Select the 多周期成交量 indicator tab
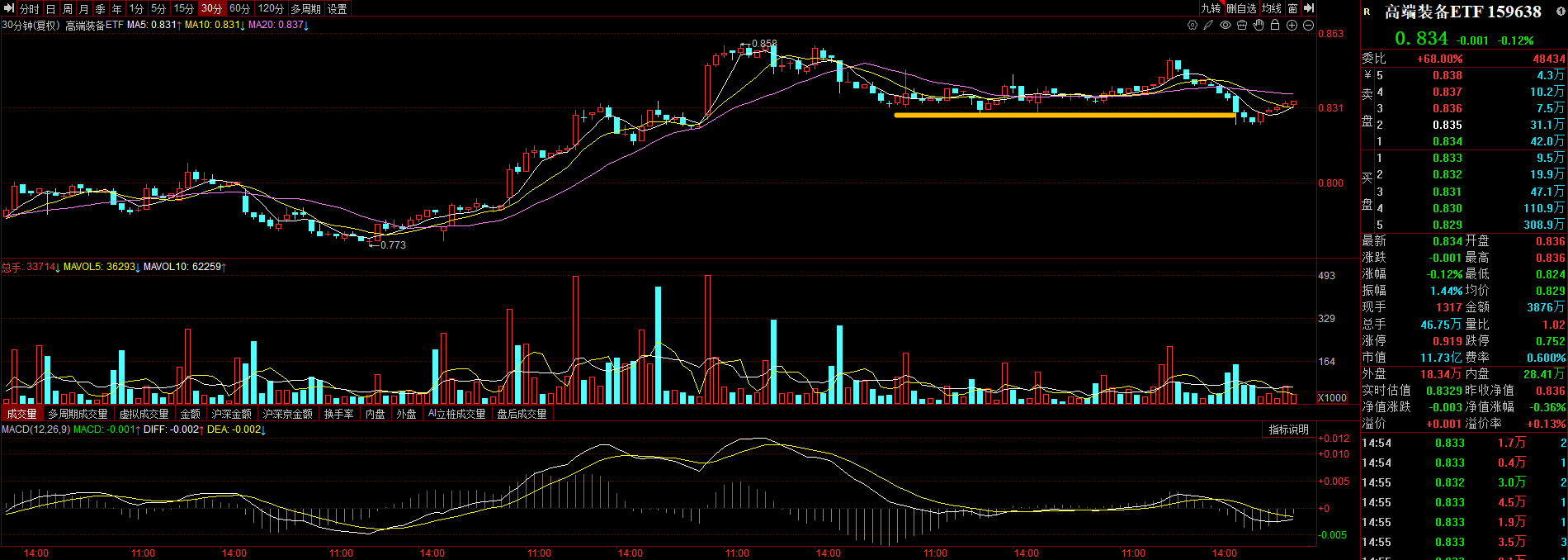This screenshot has width=1568, height=560. (78, 414)
